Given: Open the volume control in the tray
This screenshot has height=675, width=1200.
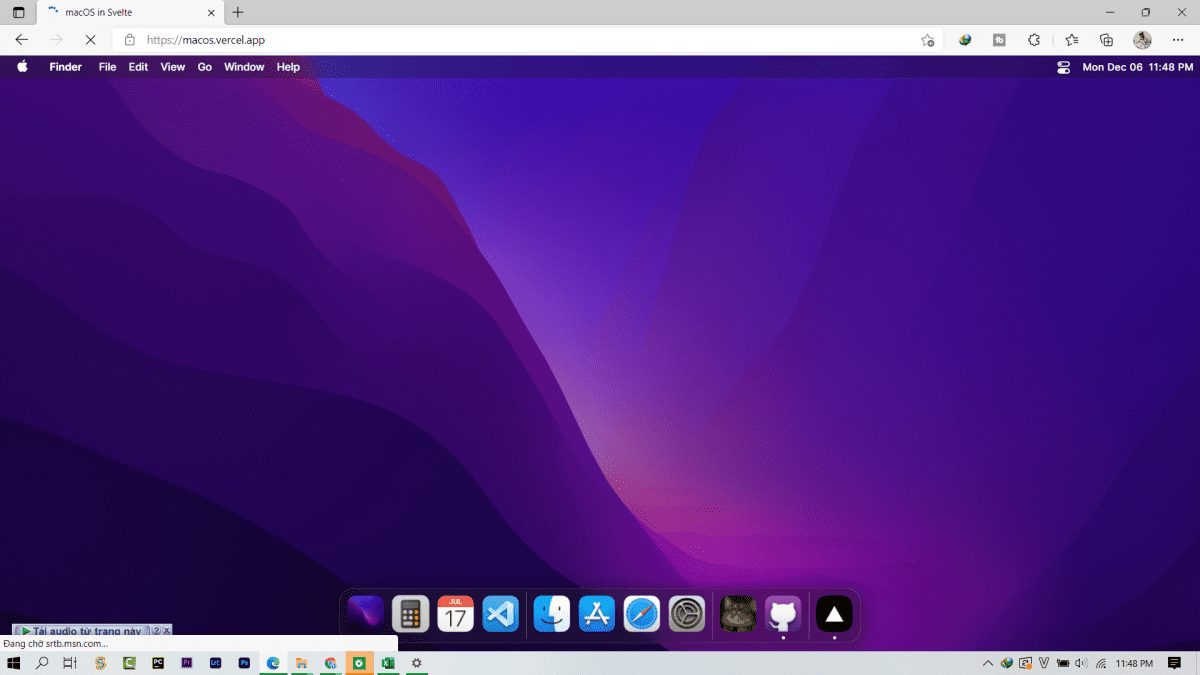Looking at the screenshot, I should pyautogui.click(x=1081, y=663).
